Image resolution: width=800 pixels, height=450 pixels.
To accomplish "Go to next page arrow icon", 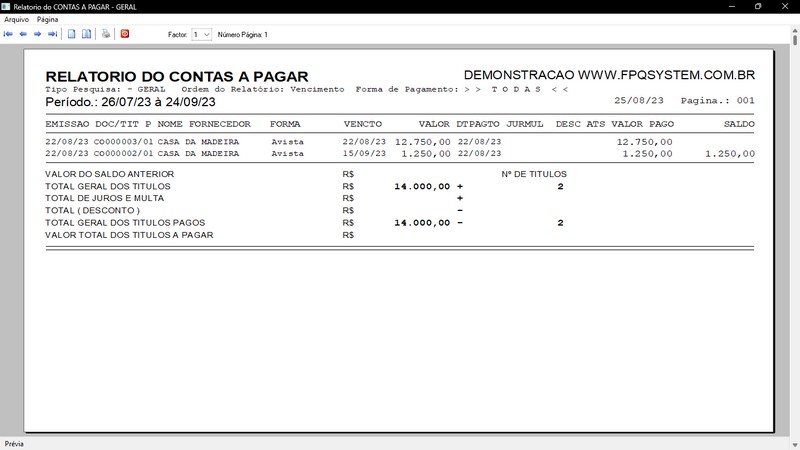I will click(37, 34).
